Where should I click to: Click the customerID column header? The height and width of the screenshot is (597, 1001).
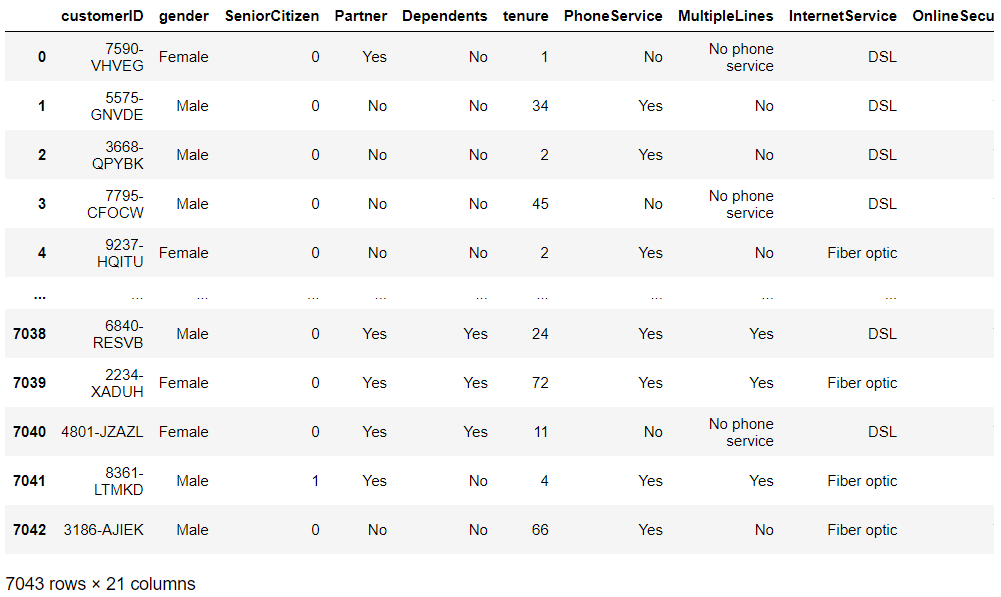coord(102,16)
